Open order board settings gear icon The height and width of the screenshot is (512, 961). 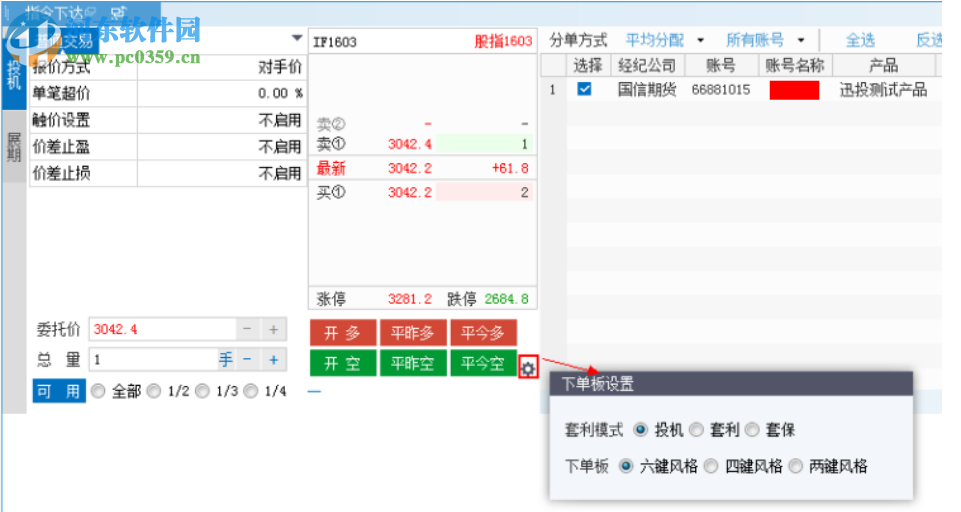pos(528,368)
